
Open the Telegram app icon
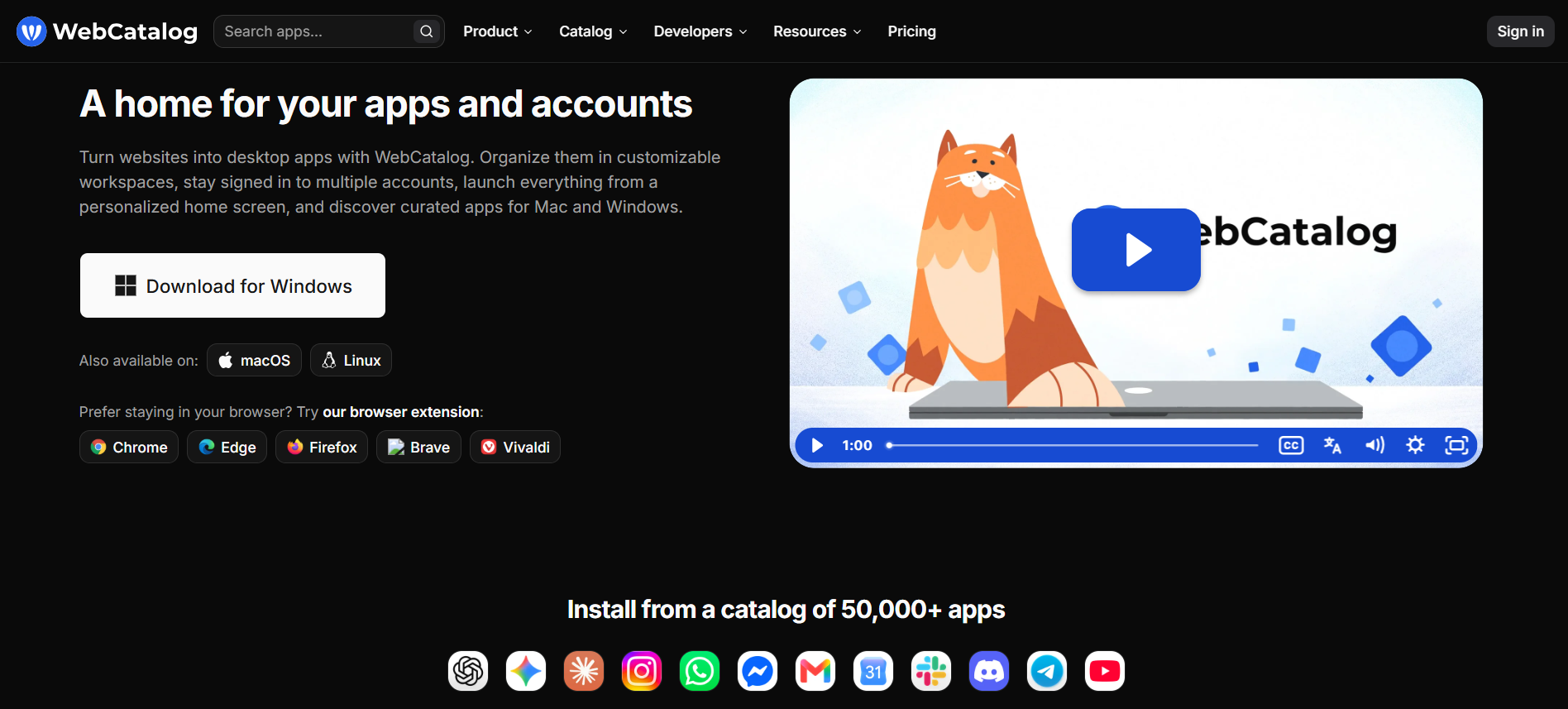[1047, 671]
